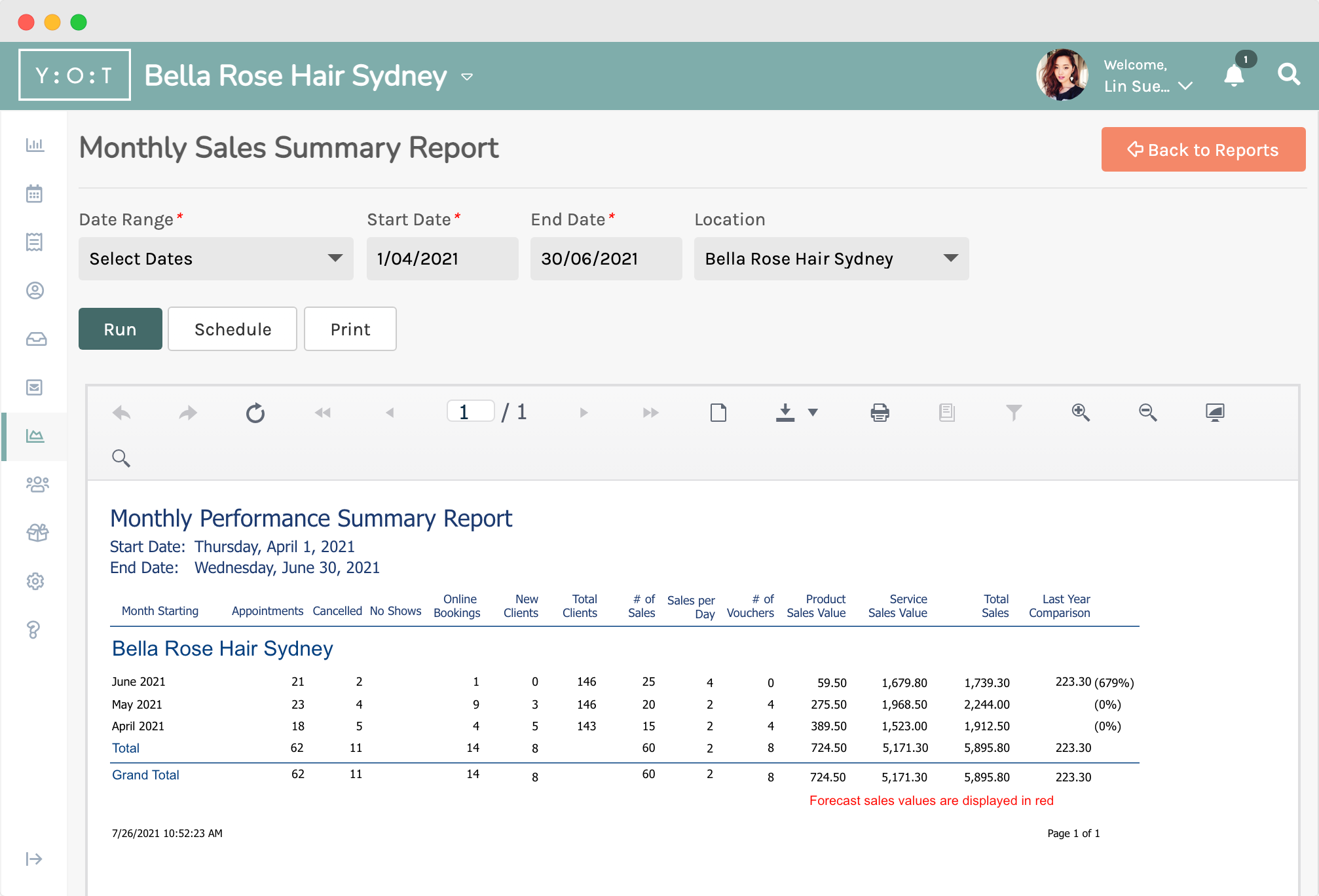This screenshot has width=1319, height=896.
Task: Open the products box sidebar icon
Action: coord(37,533)
